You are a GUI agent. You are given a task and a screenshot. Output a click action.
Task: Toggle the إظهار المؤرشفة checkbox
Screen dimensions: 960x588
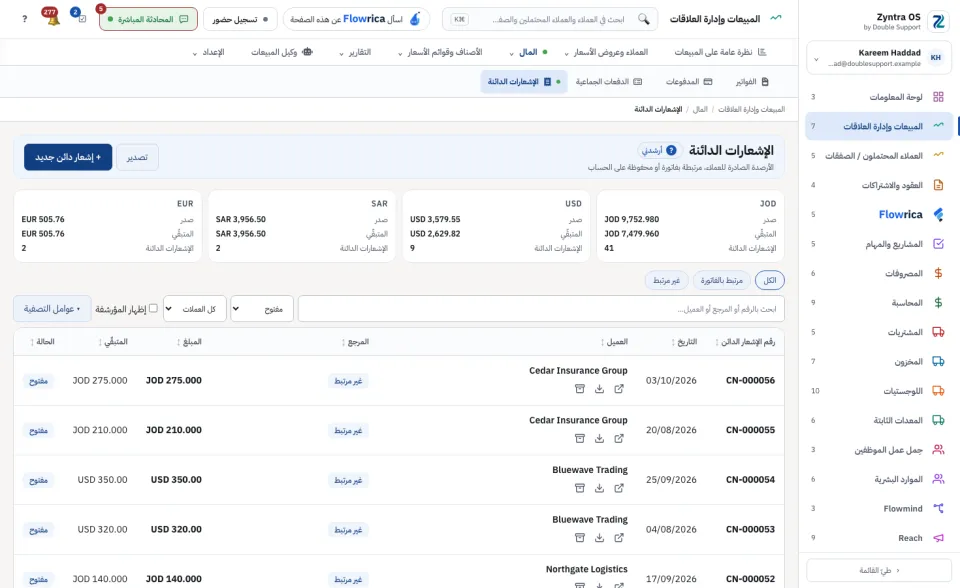pos(153,308)
